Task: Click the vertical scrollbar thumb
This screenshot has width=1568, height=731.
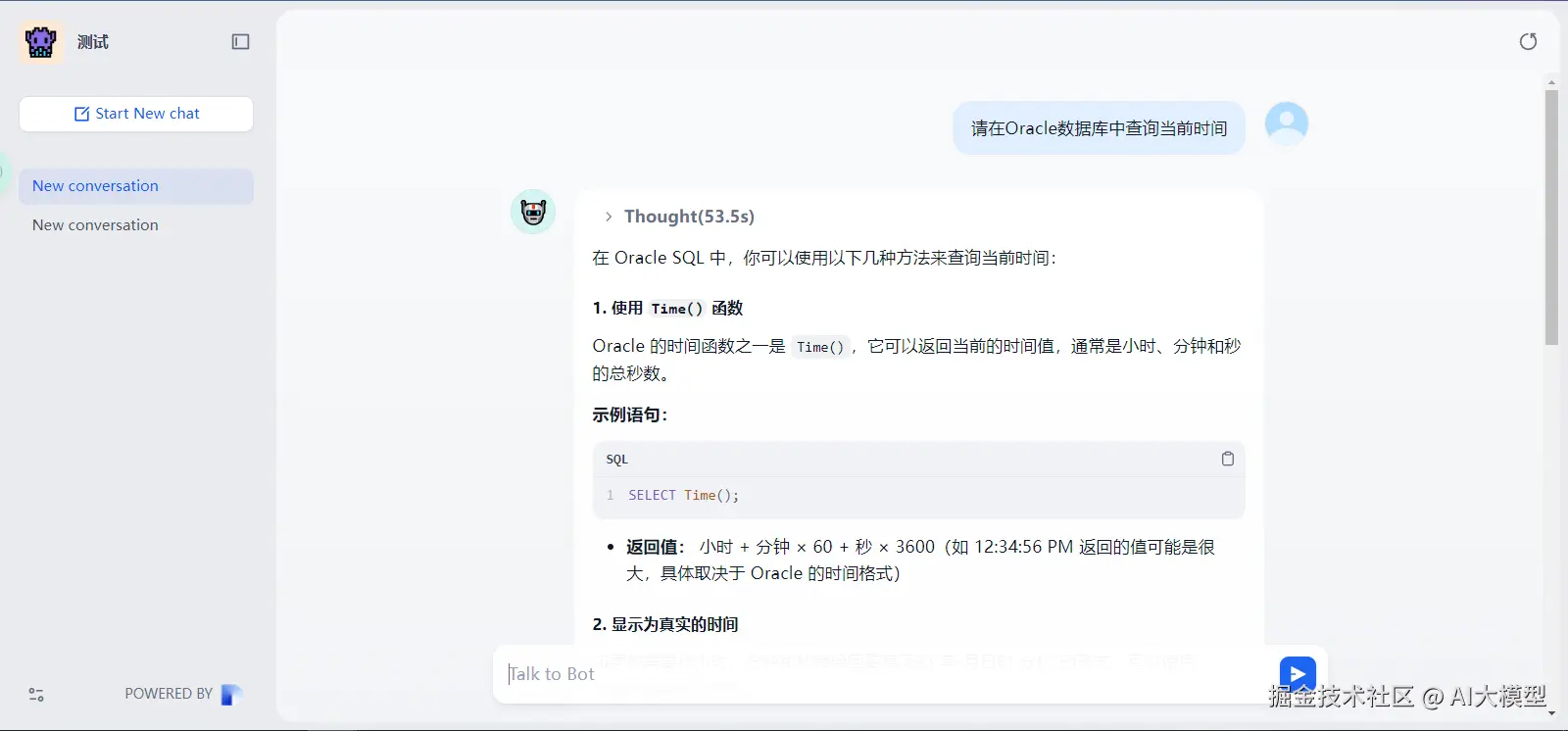Action: point(1551,218)
